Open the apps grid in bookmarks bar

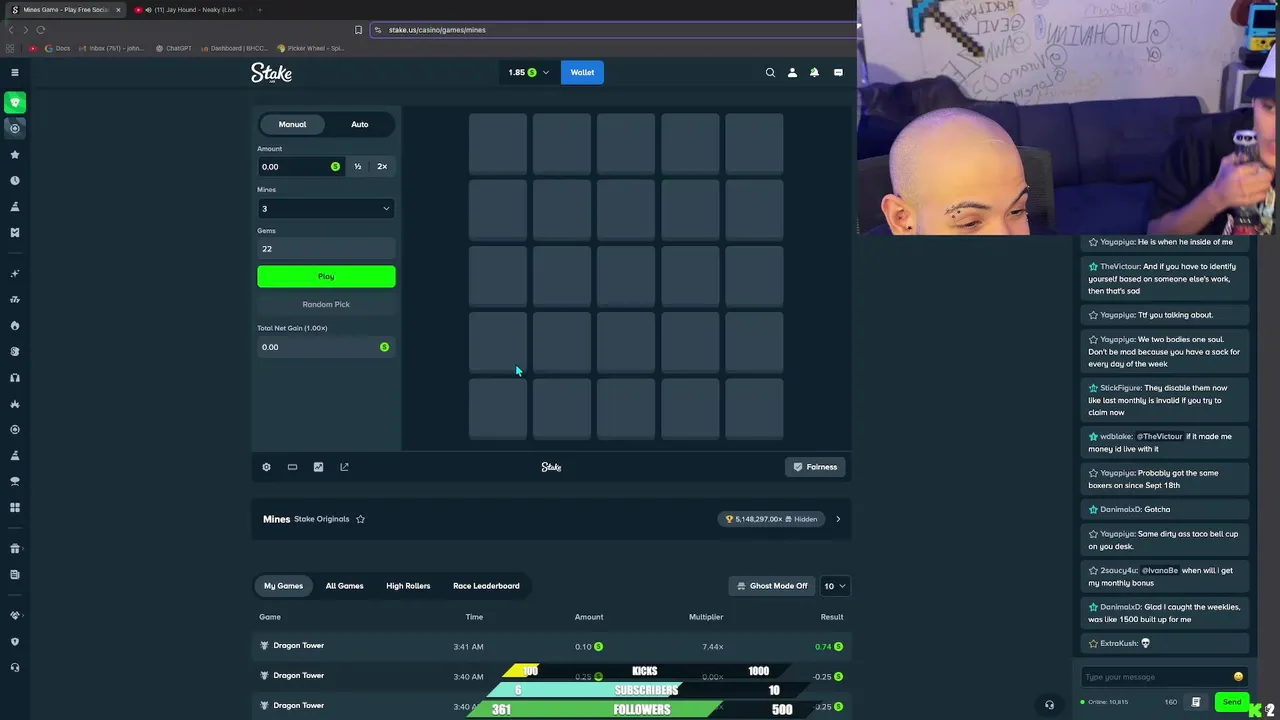coord(11,48)
